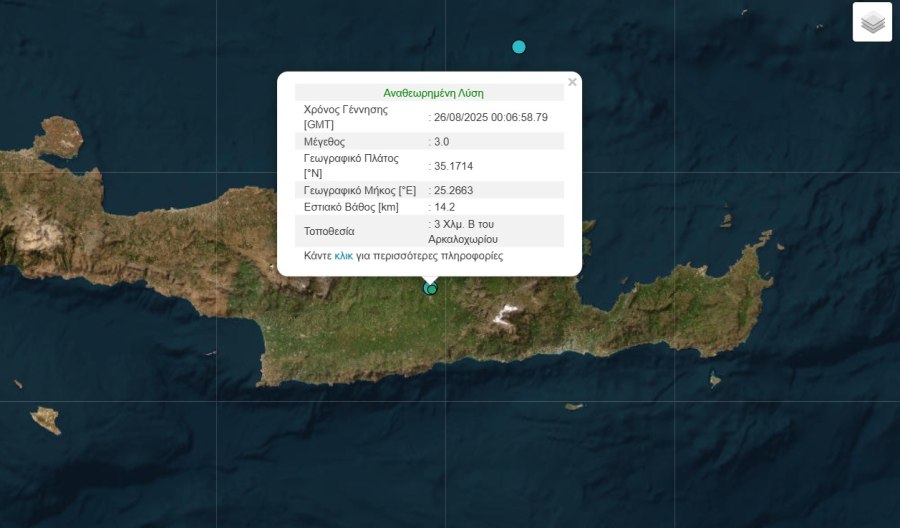Open the map layers control

tap(872, 22)
